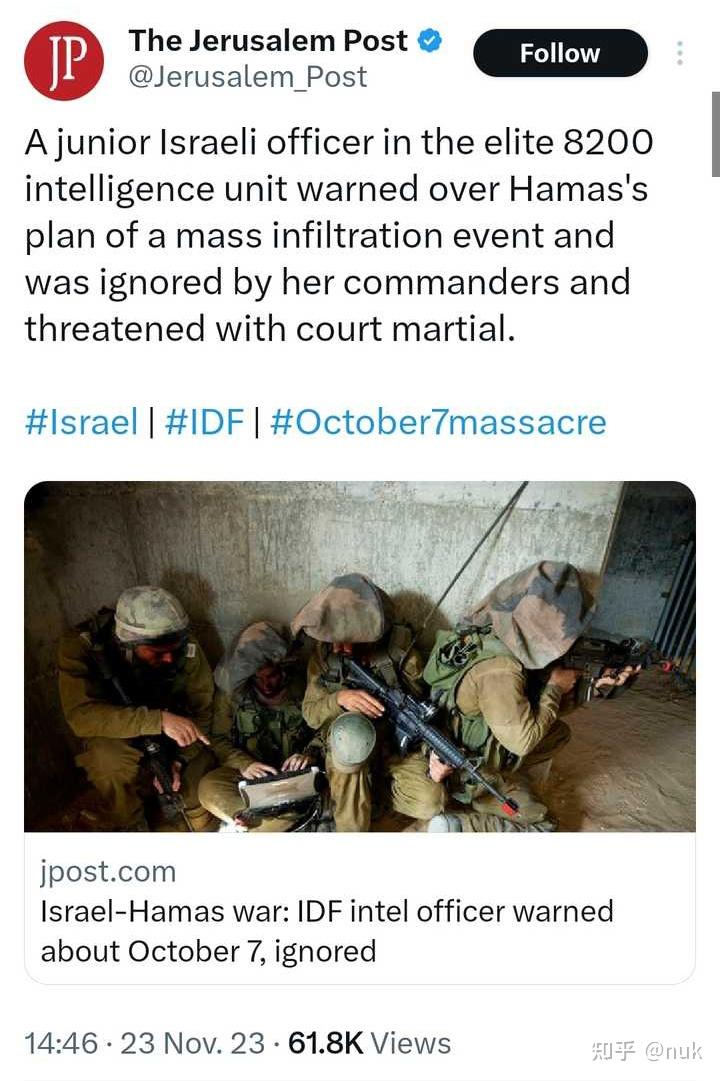Click the gray vertical scrollbar handle
The height and width of the screenshot is (1081, 720).
point(716,134)
